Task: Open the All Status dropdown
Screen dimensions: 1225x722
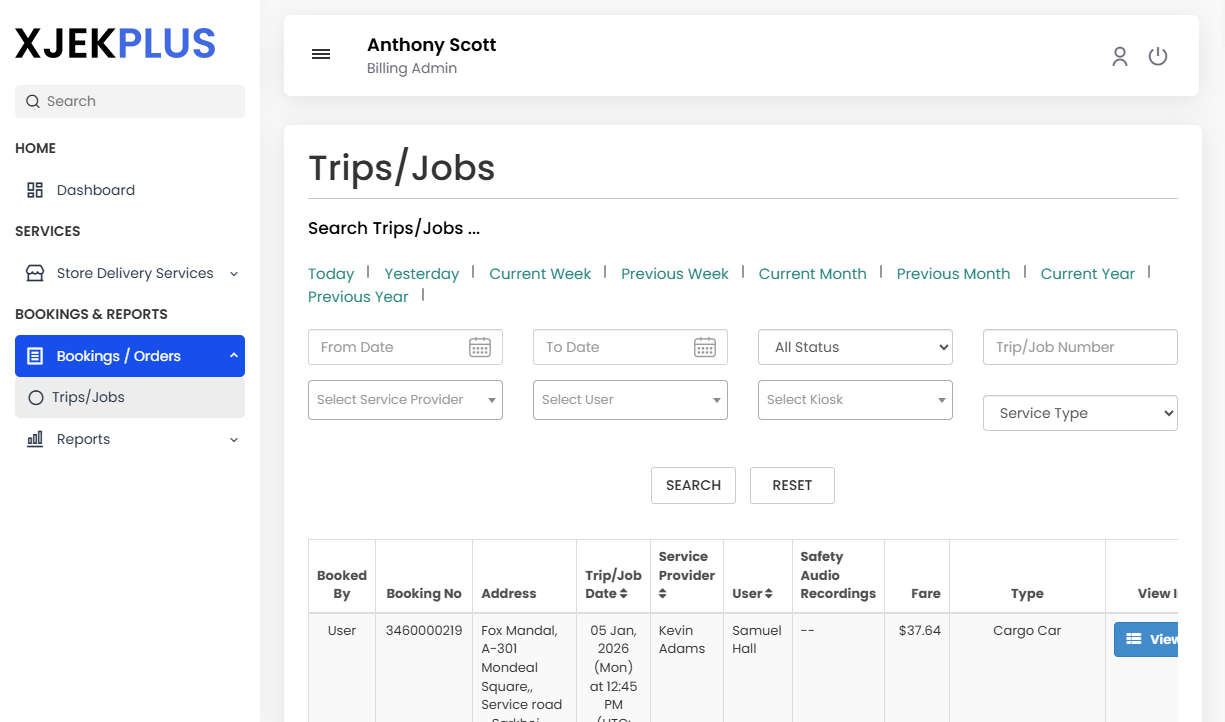Action: point(855,347)
